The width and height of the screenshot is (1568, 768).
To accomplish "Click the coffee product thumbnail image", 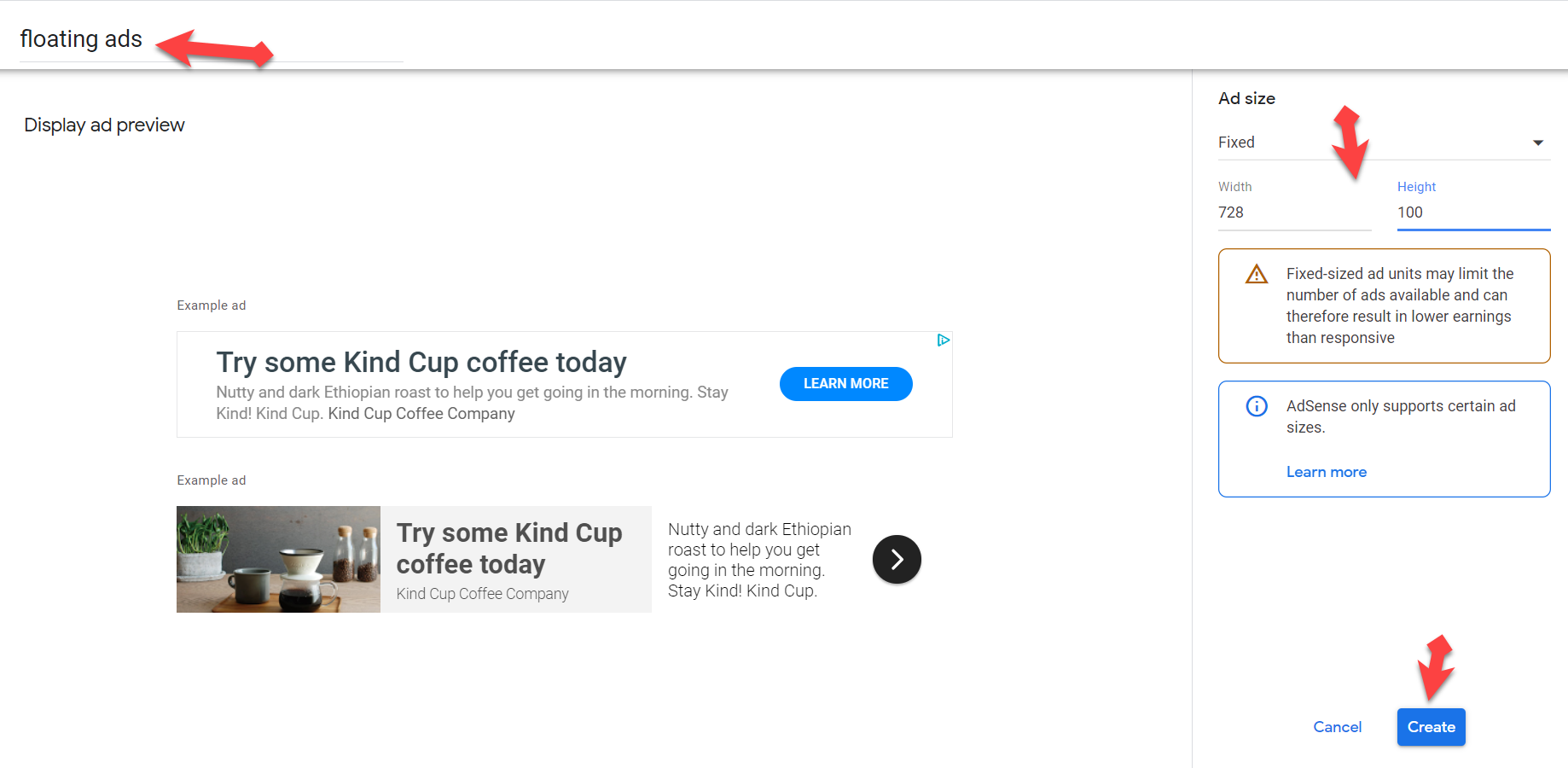I will [x=278, y=560].
